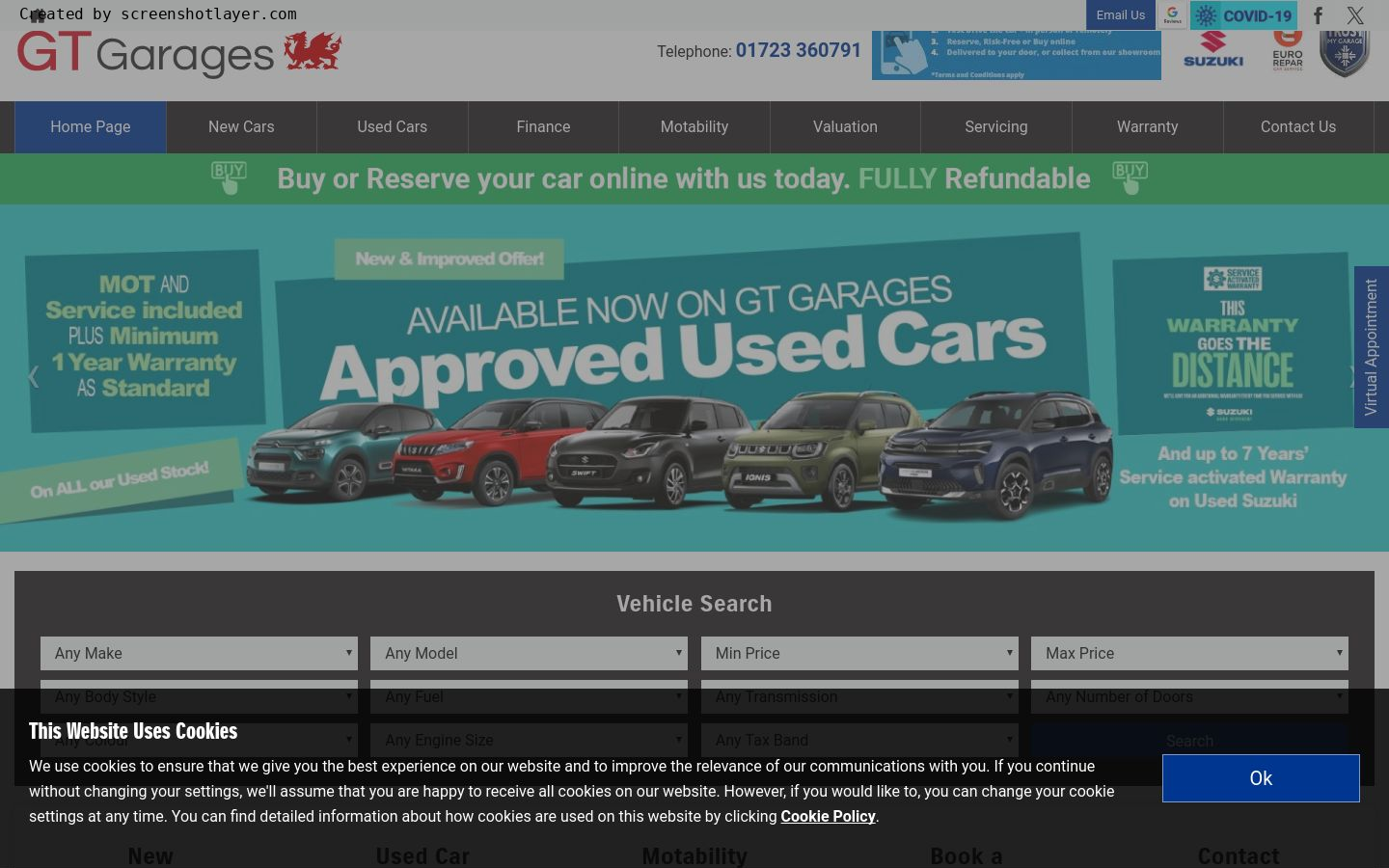The width and height of the screenshot is (1389, 868).
Task: Expand the Min Price dropdown
Action: point(859,653)
